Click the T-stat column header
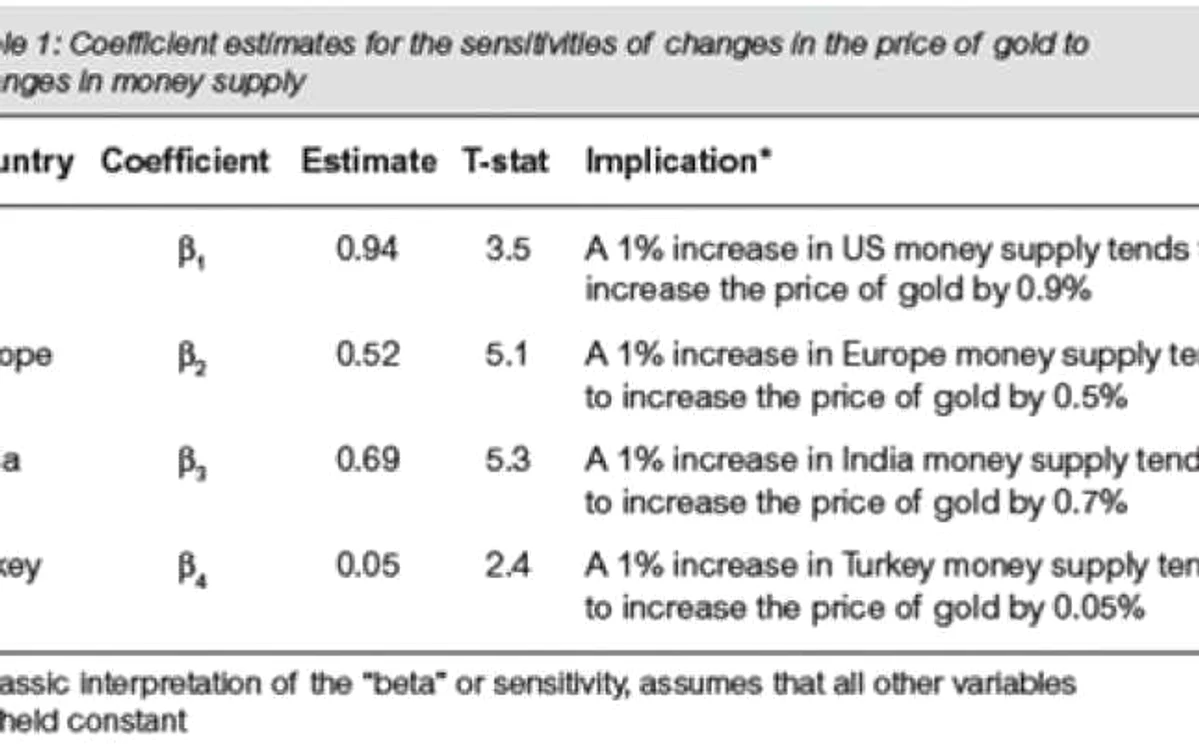Image resolution: width=1199 pixels, height=750 pixels. (505, 161)
